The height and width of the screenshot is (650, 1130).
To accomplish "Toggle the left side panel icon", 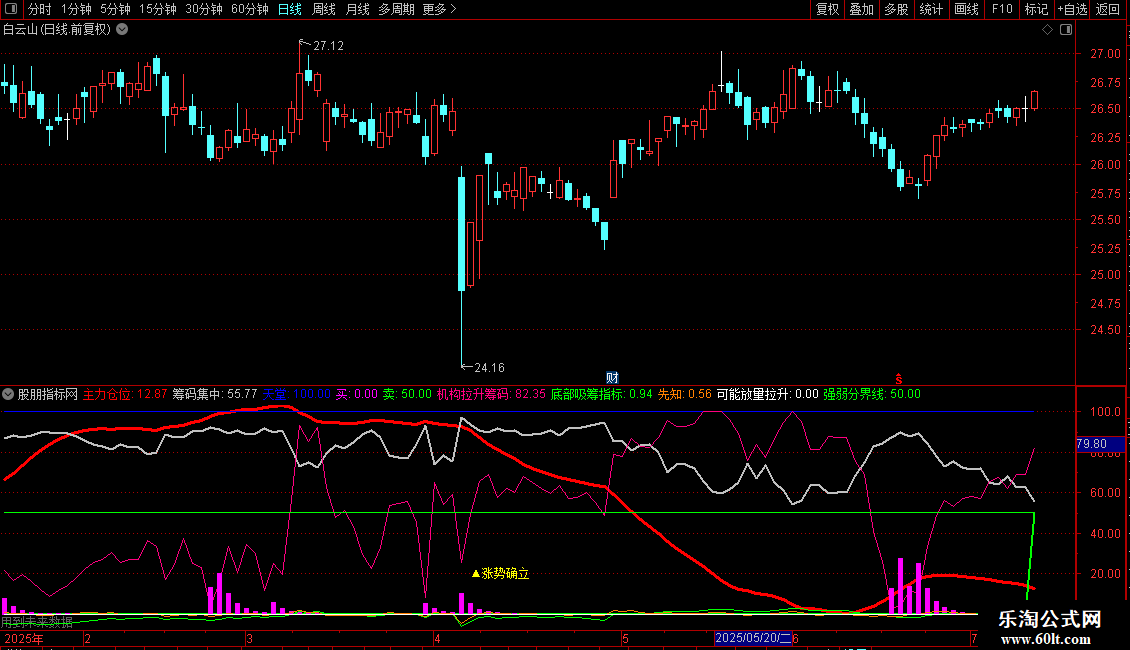I will [x=11, y=9].
